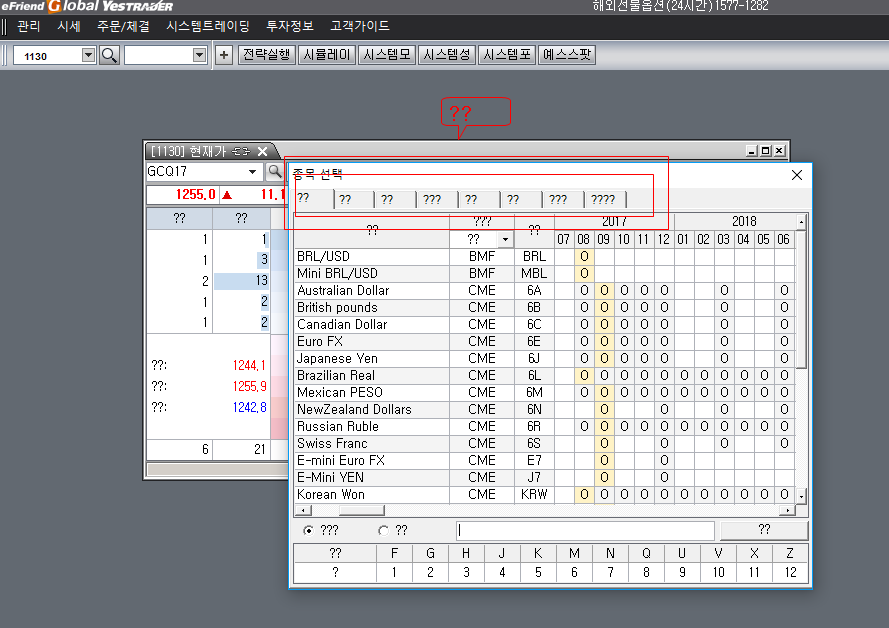Click the symbol search magnifier beside GCQ17
Screen dimensions: 889x628
[x=273, y=172]
